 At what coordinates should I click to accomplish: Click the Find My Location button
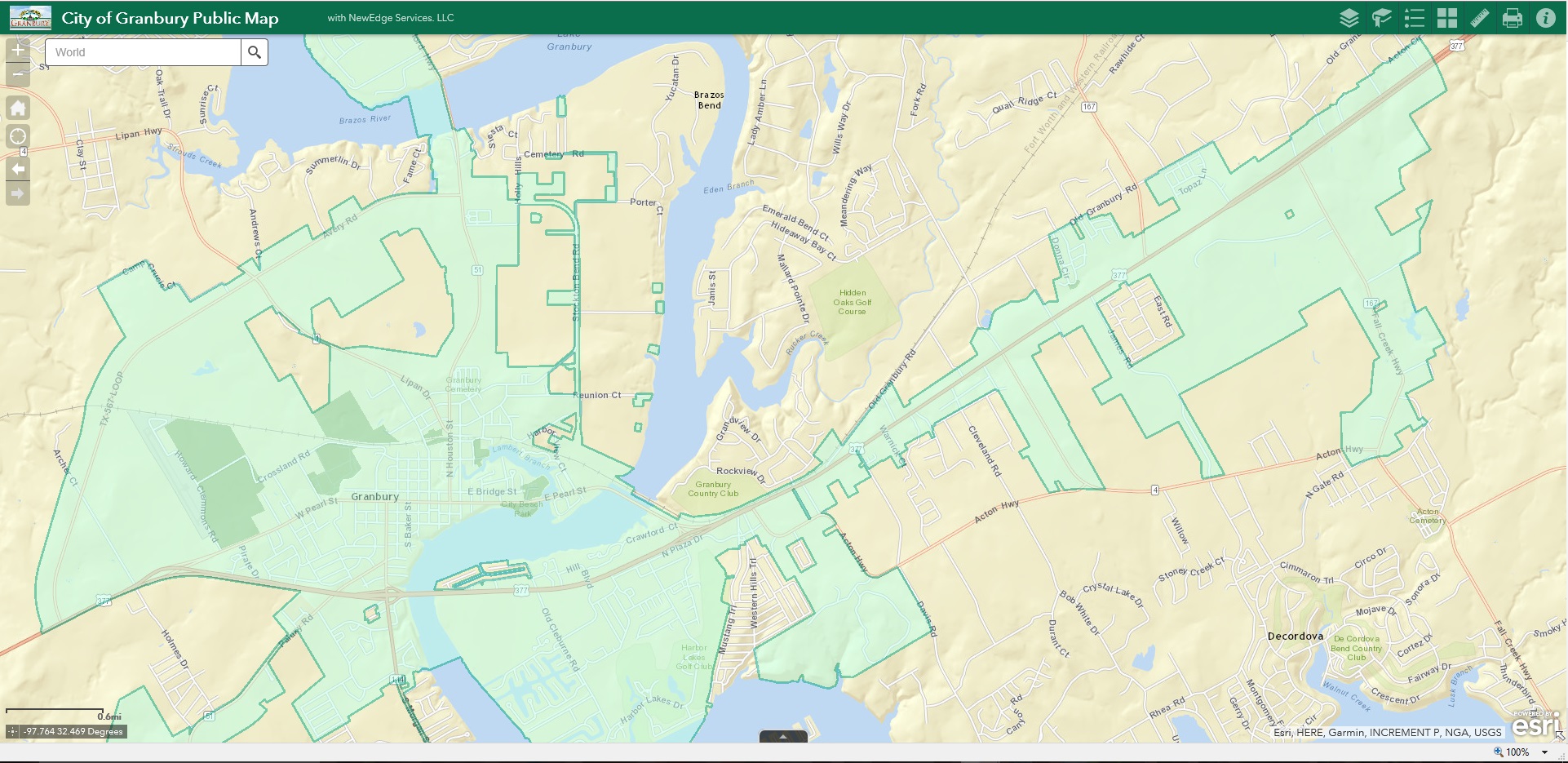point(17,135)
